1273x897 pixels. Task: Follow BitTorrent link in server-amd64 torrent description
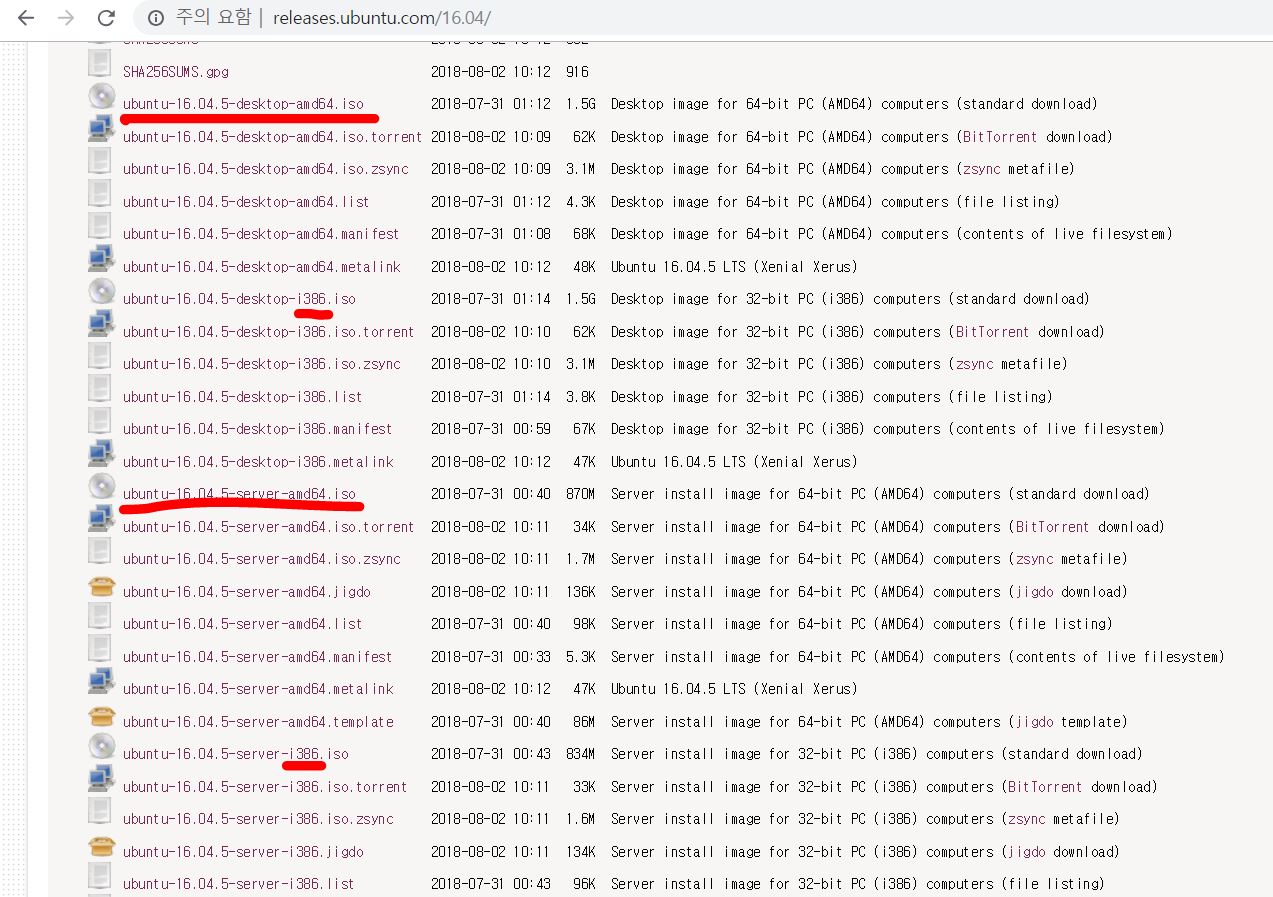(x=1054, y=527)
